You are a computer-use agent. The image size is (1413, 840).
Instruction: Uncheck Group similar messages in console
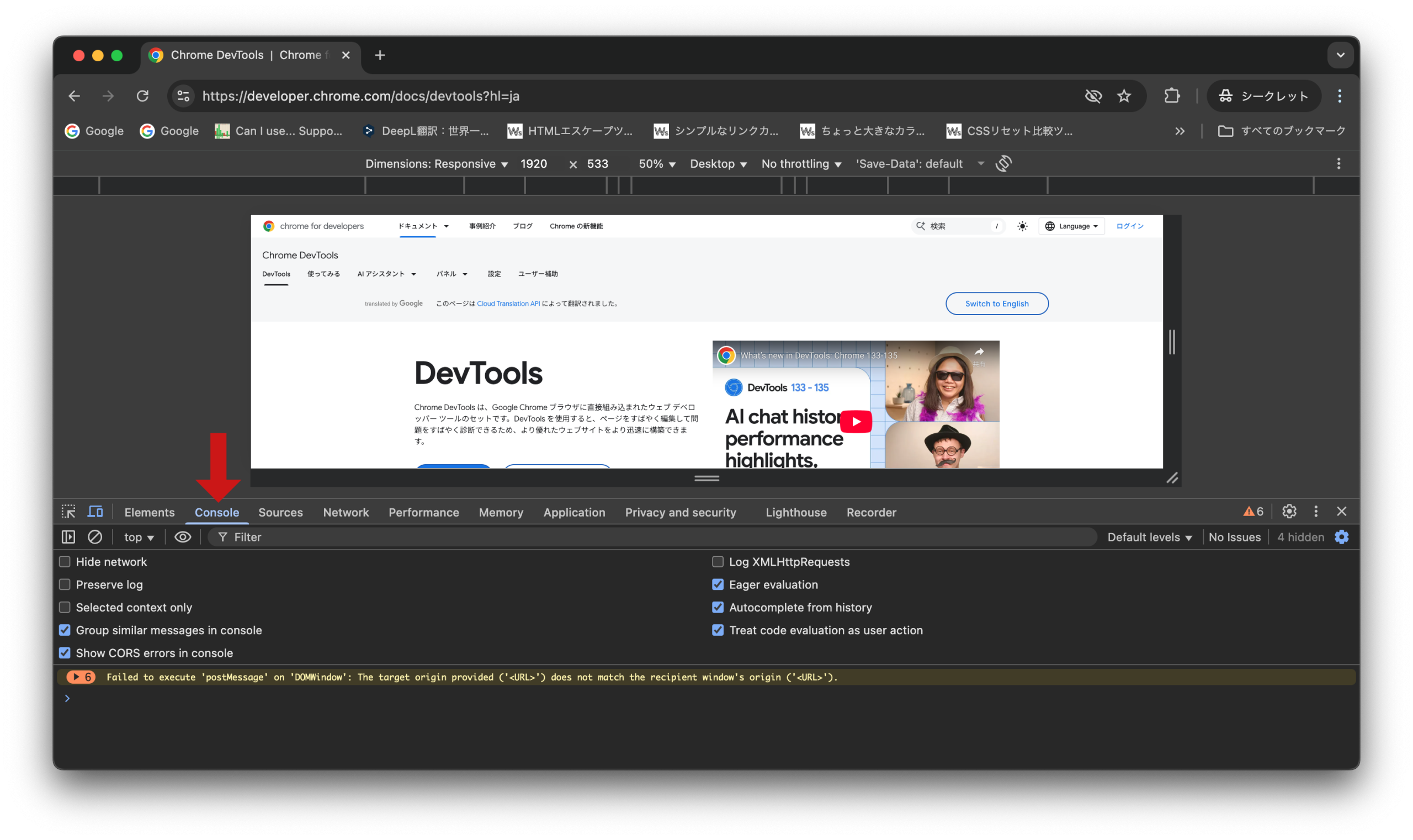click(65, 630)
